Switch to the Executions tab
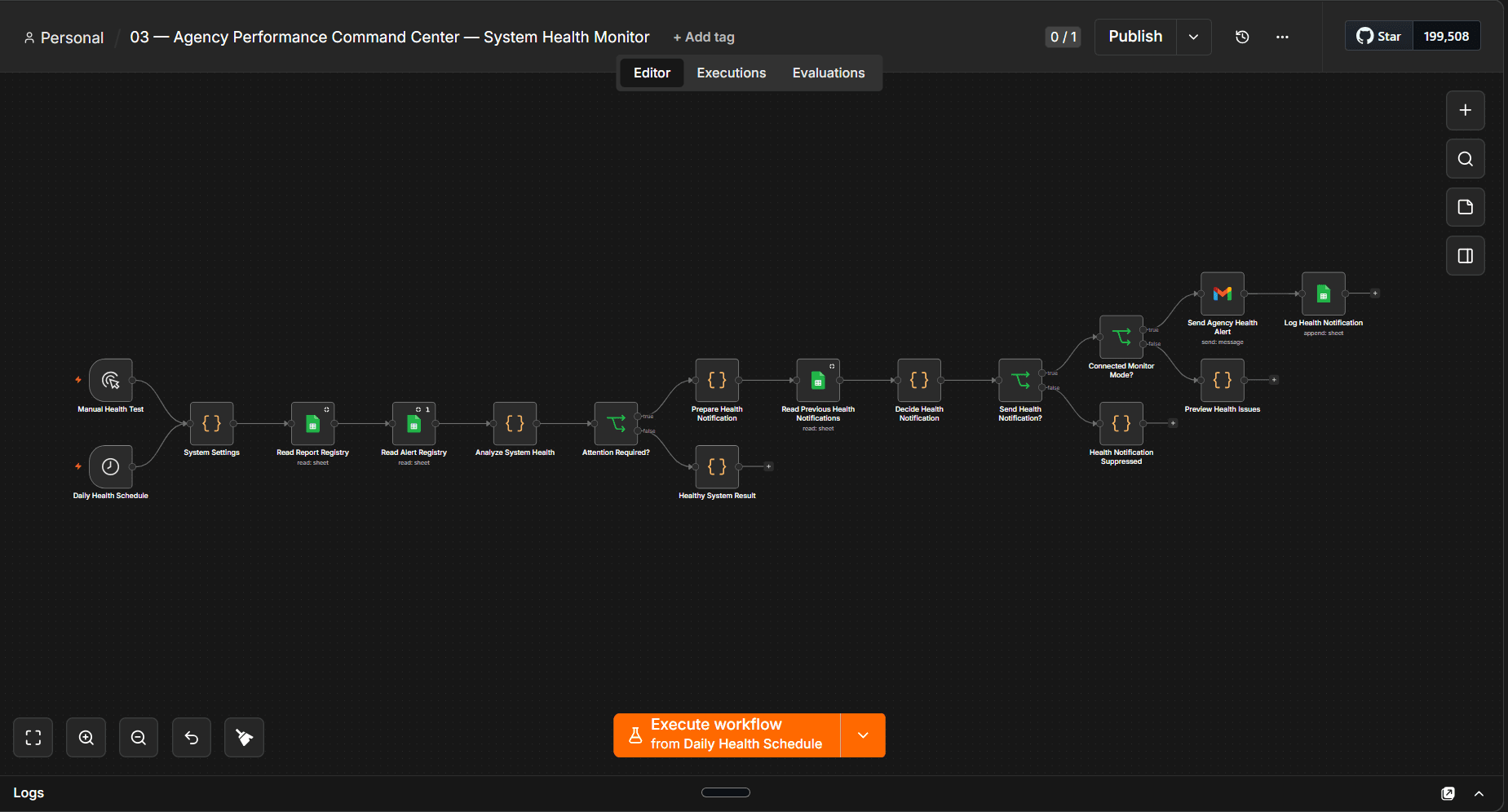 tap(732, 73)
